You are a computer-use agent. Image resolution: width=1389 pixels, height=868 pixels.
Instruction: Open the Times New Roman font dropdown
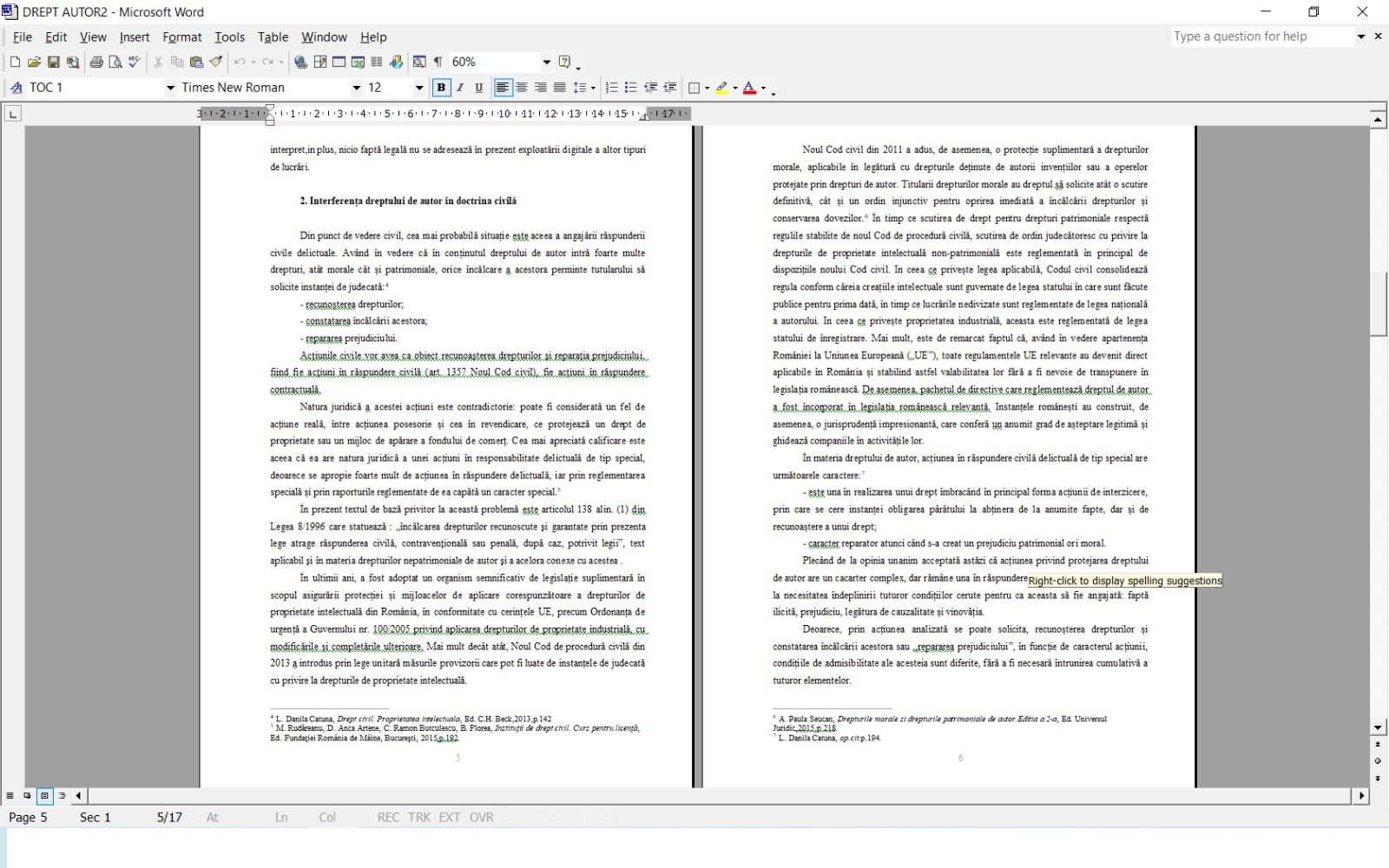pyautogui.click(x=356, y=88)
